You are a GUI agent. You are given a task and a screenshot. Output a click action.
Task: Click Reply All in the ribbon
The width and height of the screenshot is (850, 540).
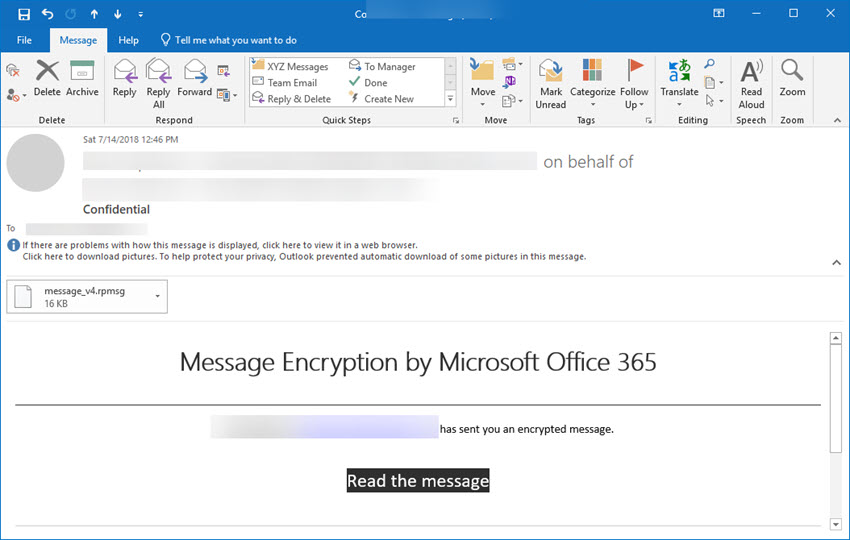158,82
